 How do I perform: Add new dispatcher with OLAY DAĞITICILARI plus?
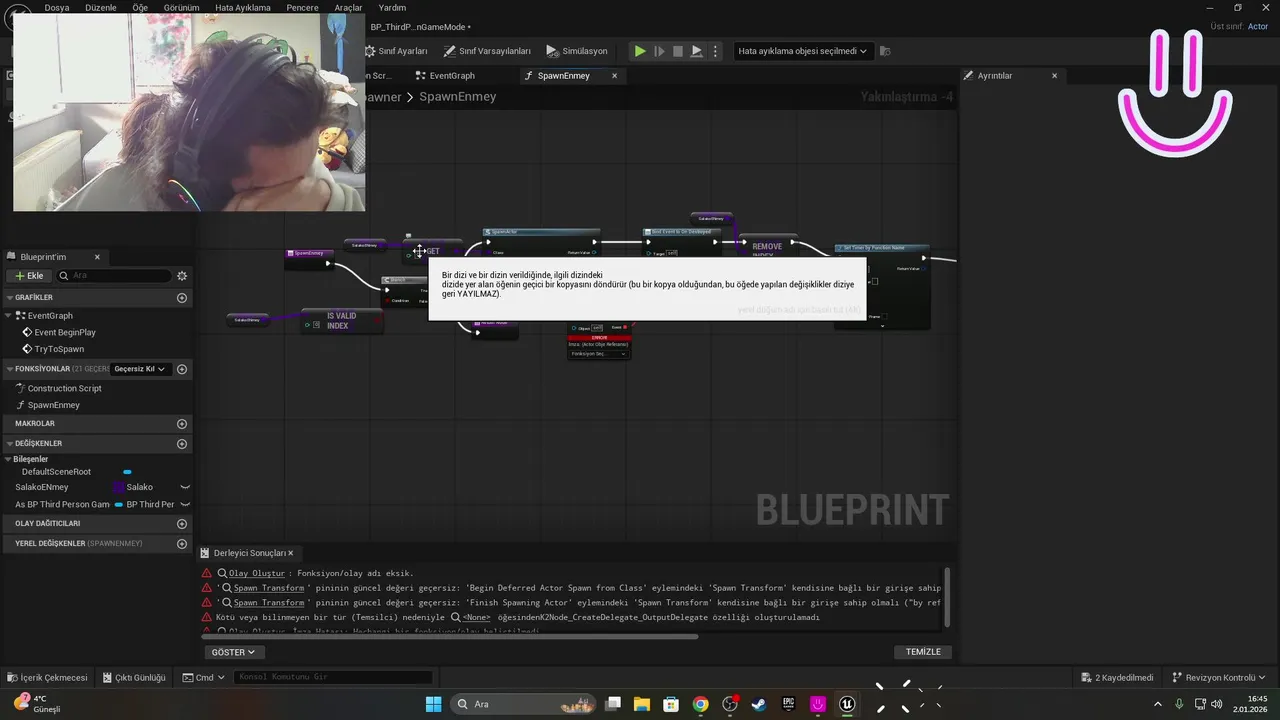[182, 523]
